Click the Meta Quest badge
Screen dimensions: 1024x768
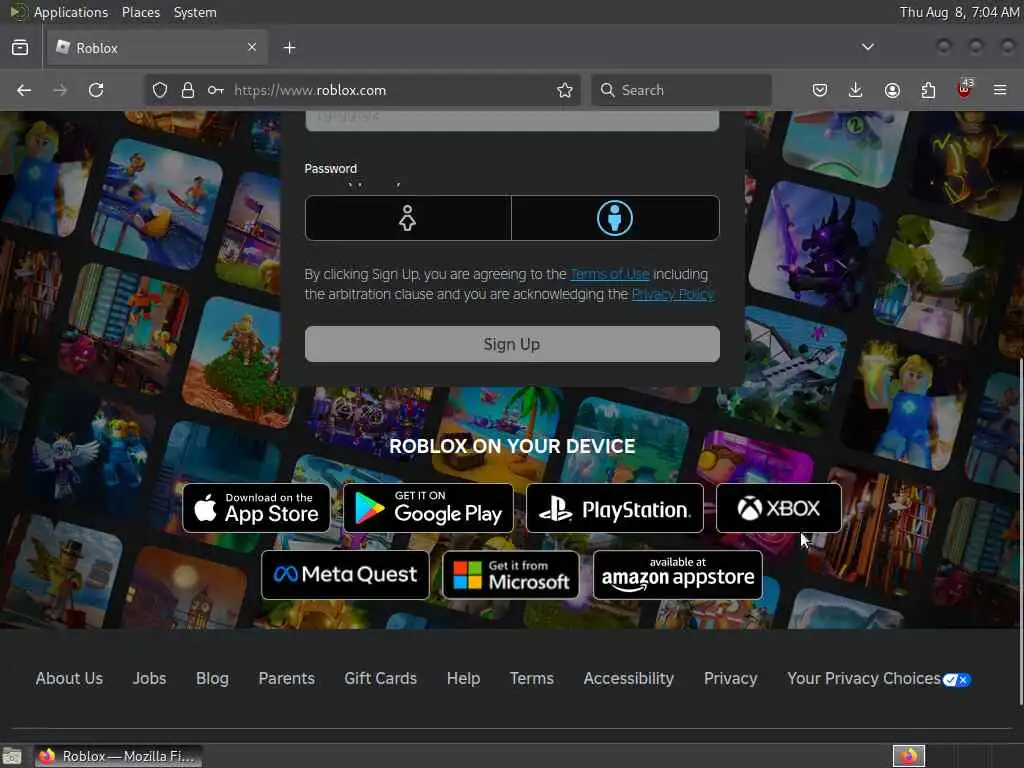click(345, 575)
